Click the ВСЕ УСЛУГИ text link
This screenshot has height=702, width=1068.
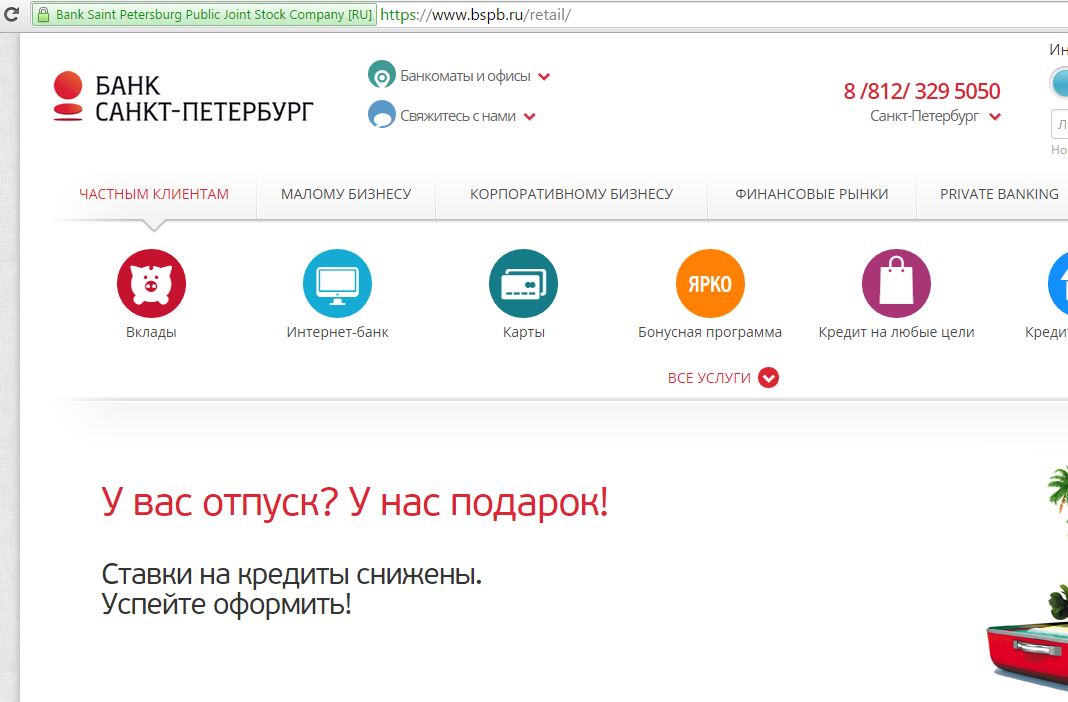[x=709, y=378]
